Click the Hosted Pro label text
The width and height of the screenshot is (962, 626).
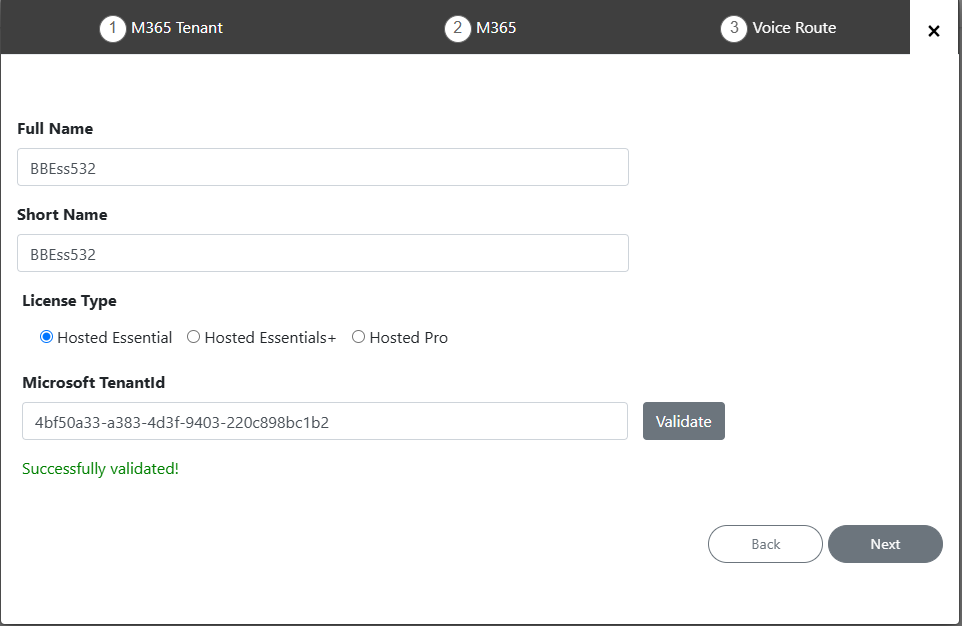coord(409,338)
